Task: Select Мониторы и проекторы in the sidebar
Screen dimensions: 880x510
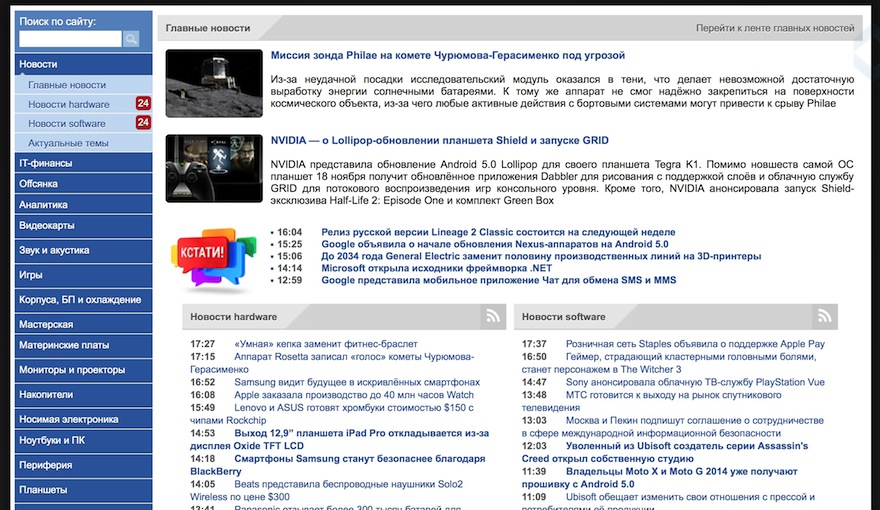Action: 72,370
